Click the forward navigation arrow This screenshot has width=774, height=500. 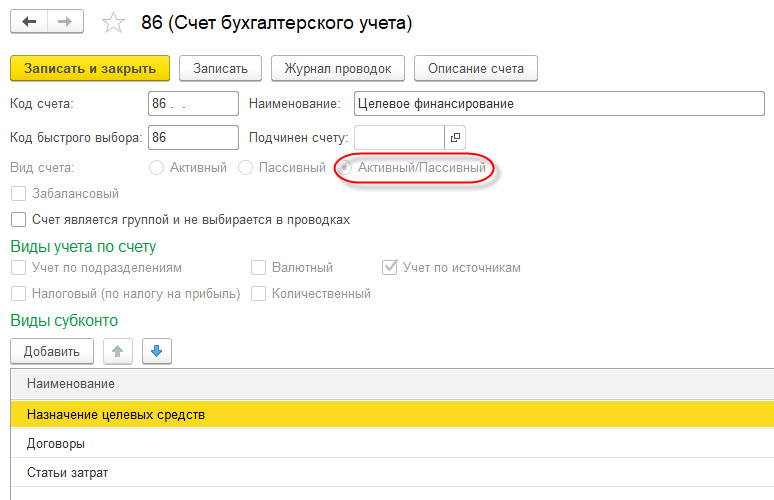coord(64,22)
